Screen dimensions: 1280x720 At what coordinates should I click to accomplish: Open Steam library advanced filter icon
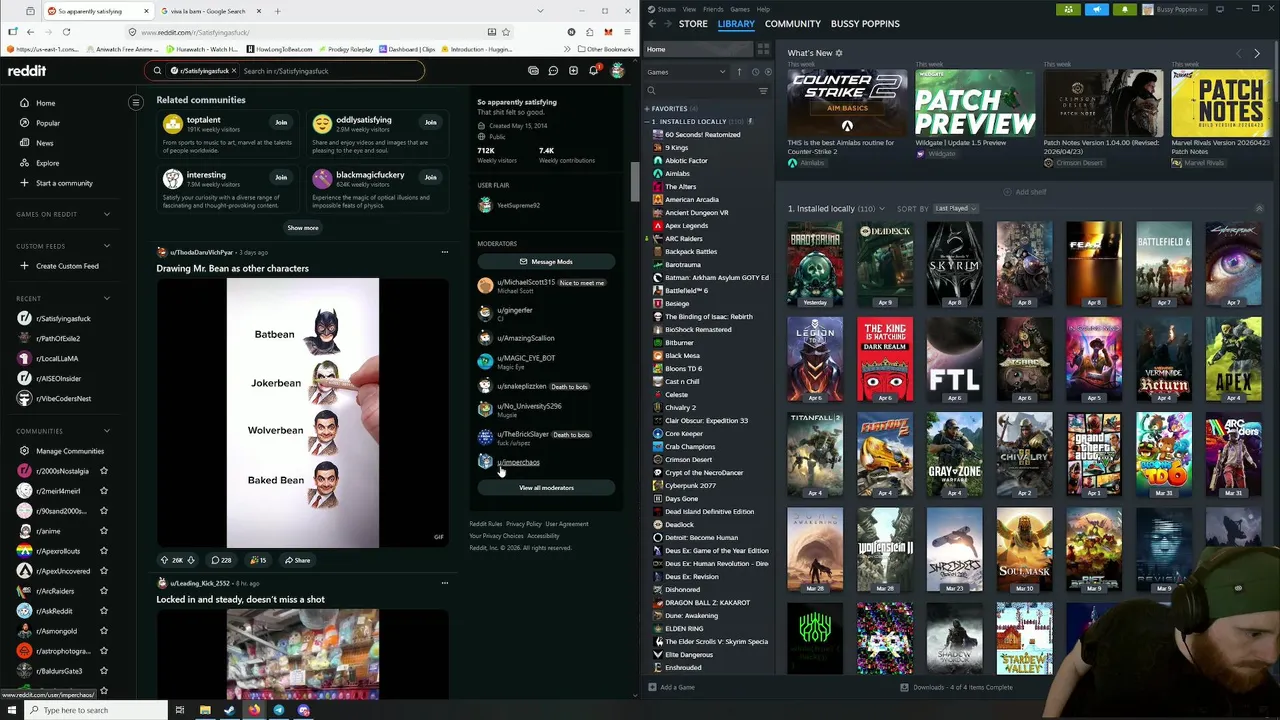[x=763, y=91]
